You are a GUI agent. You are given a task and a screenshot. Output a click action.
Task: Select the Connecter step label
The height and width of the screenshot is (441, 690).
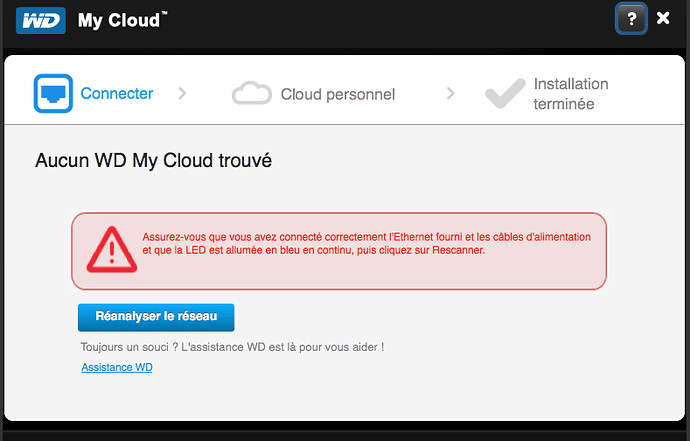pos(117,94)
